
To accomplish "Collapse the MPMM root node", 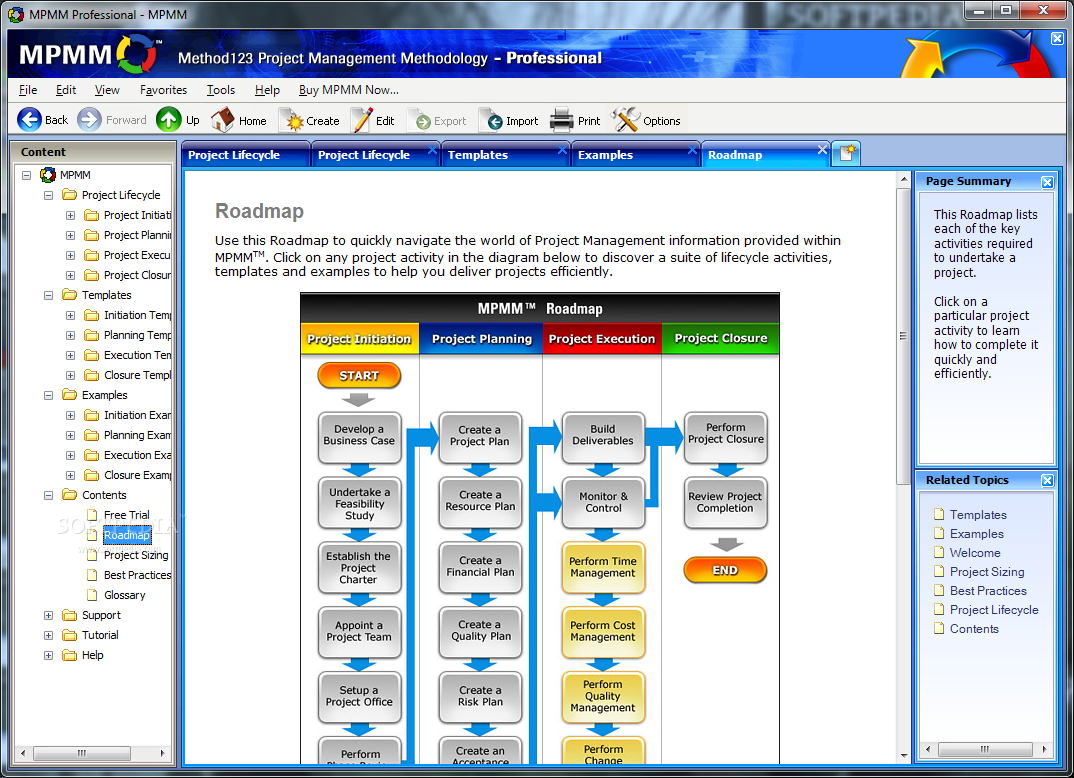I will (26, 175).
